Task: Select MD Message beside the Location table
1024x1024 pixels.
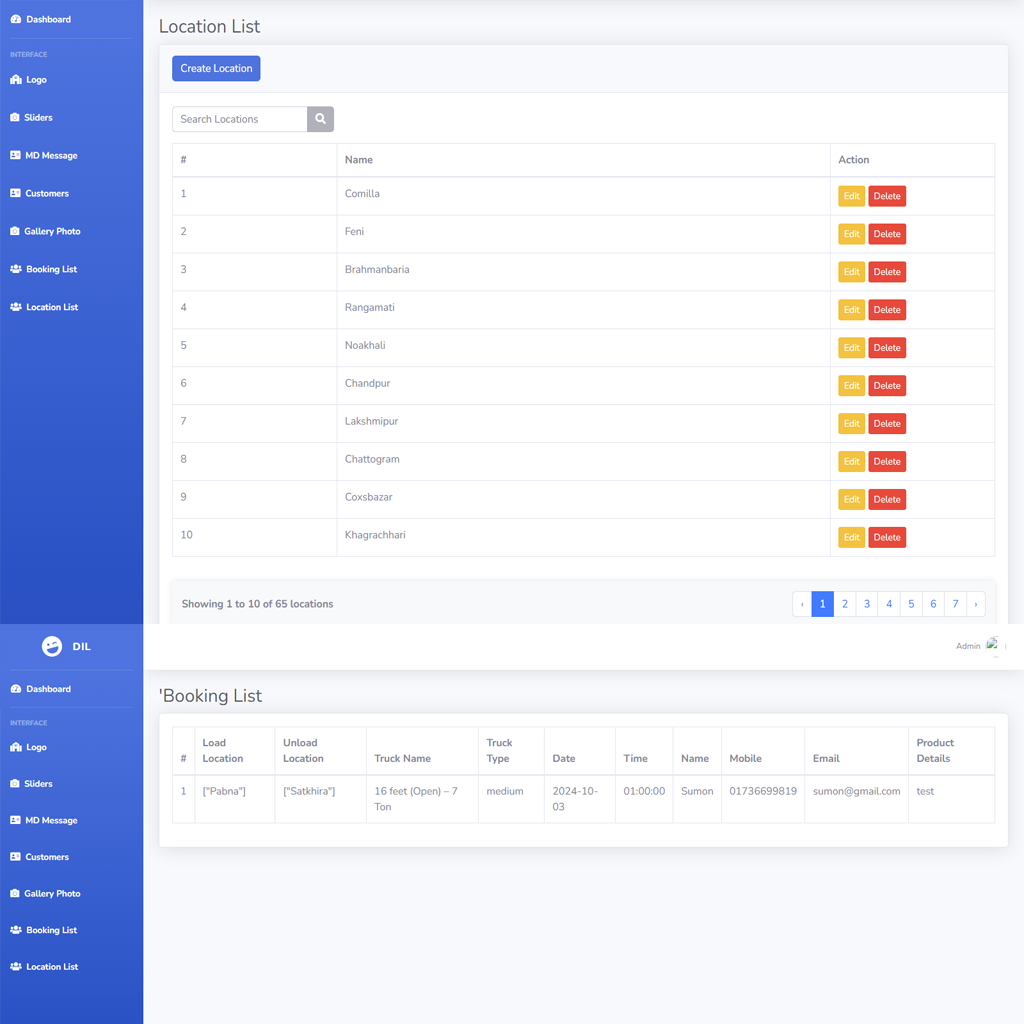Action: click(x=51, y=156)
